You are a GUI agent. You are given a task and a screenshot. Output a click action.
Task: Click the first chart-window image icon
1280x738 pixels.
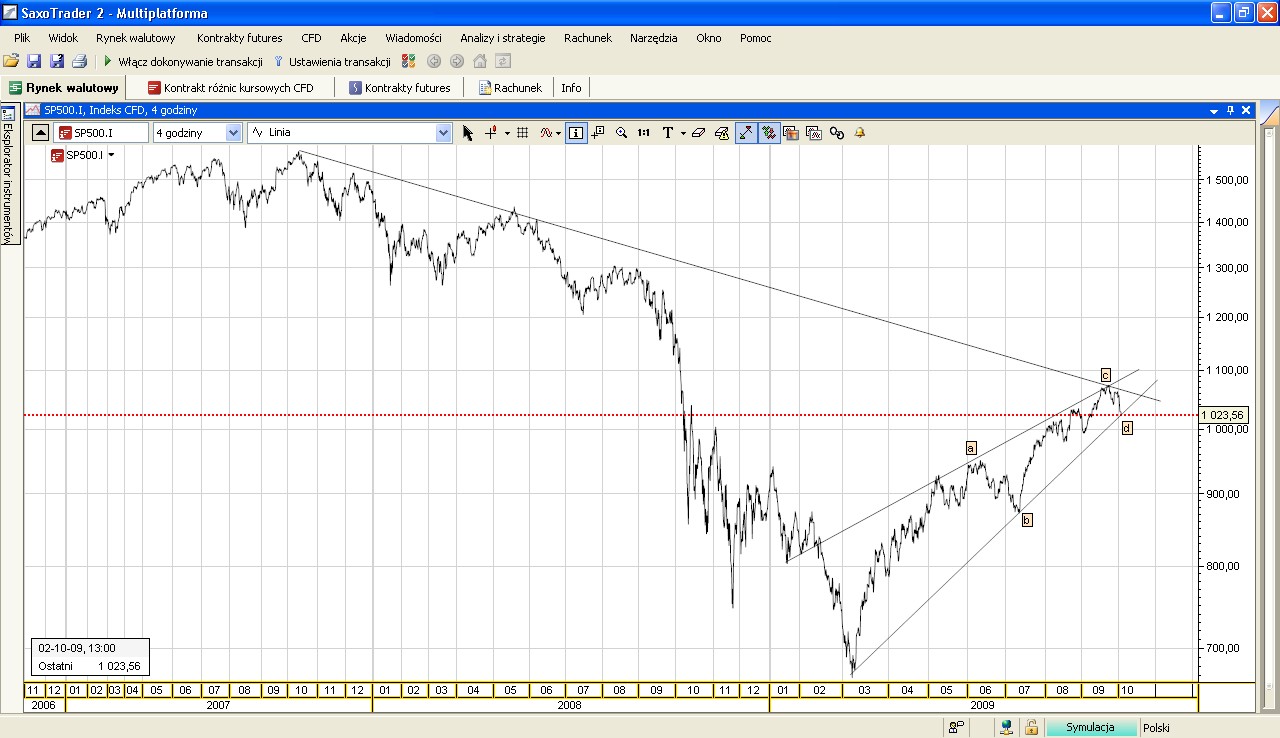point(791,132)
